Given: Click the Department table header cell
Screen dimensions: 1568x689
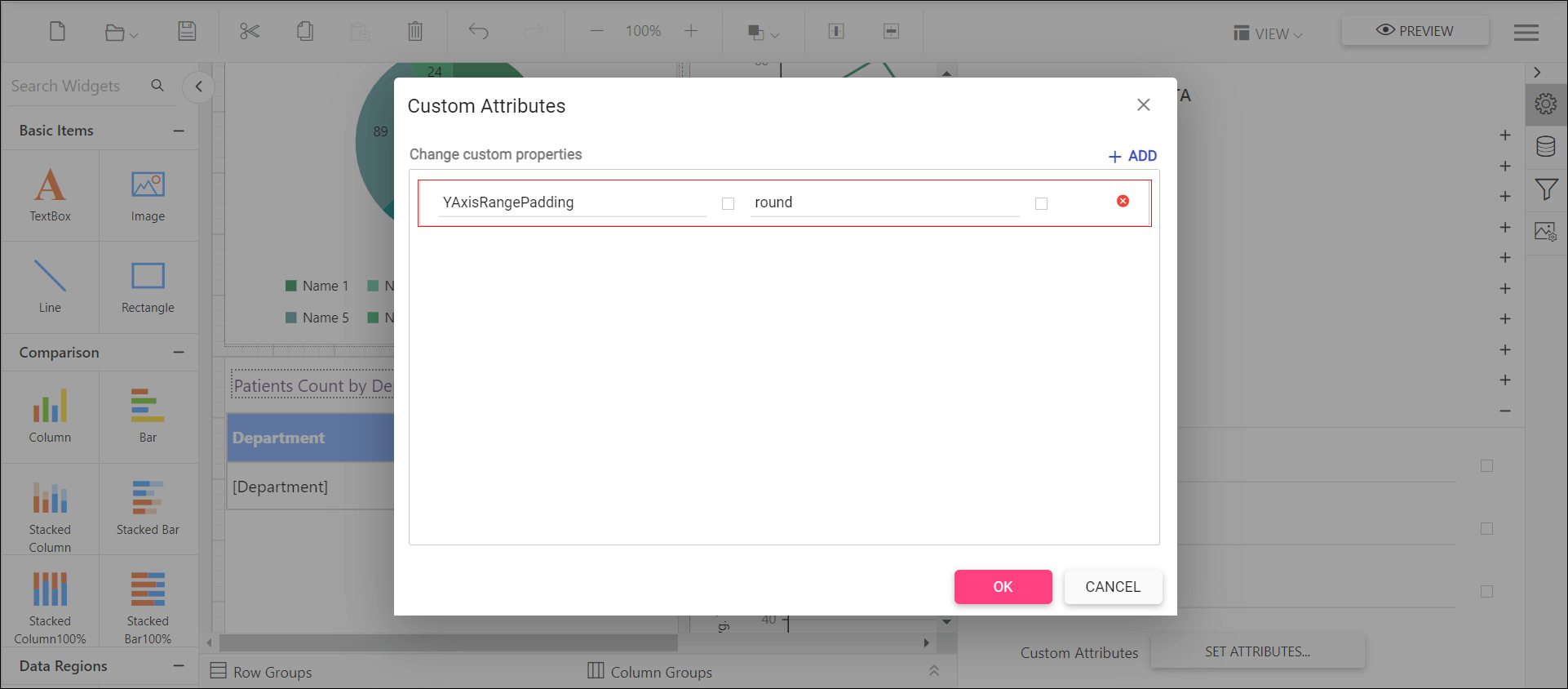Looking at the screenshot, I should pyautogui.click(x=311, y=438).
